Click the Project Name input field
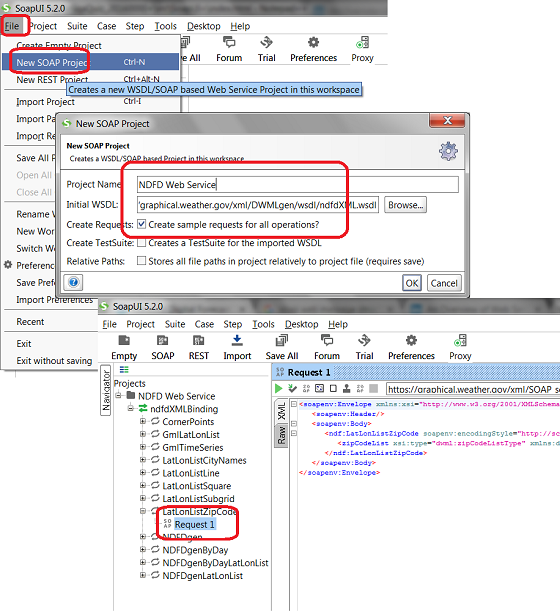 pos(298,185)
